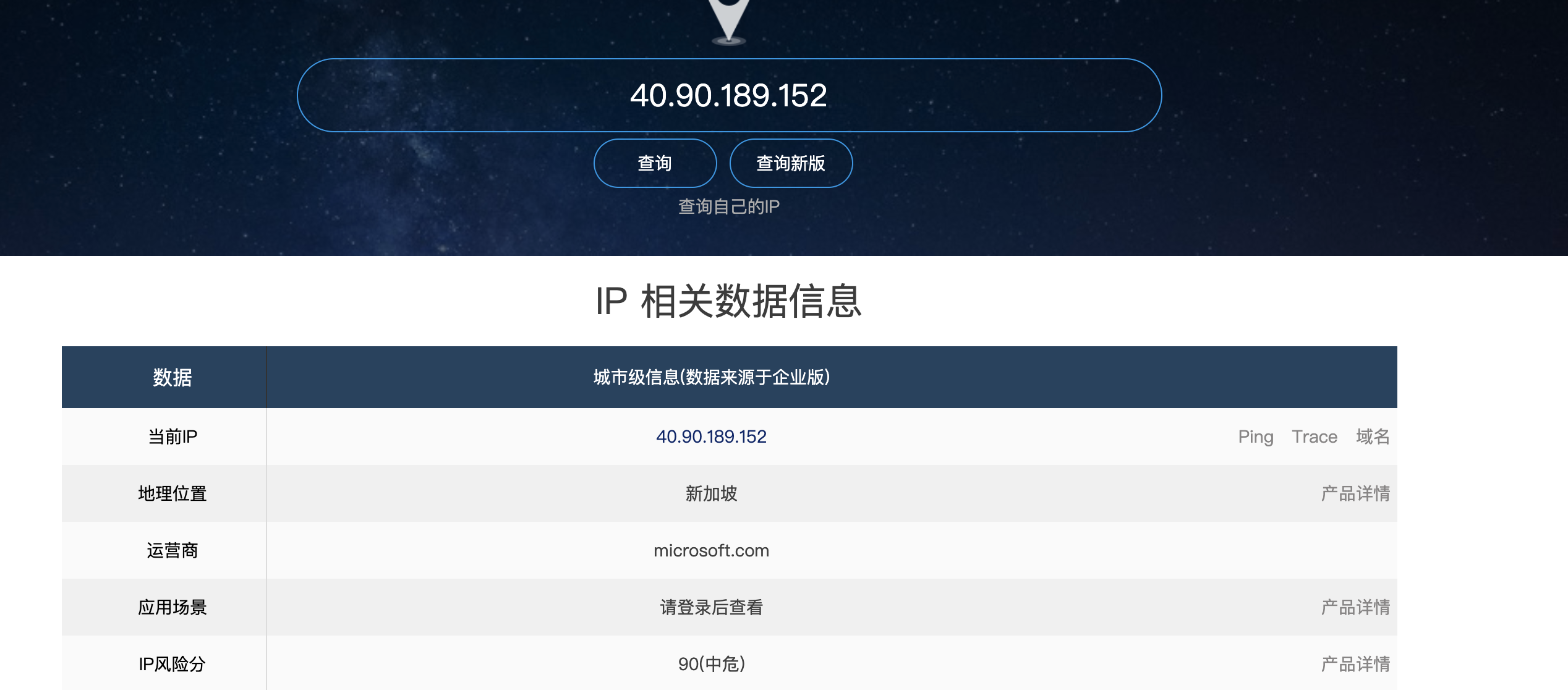Select the 新加坡 location text
The width and height of the screenshot is (1568, 690).
(711, 493)
